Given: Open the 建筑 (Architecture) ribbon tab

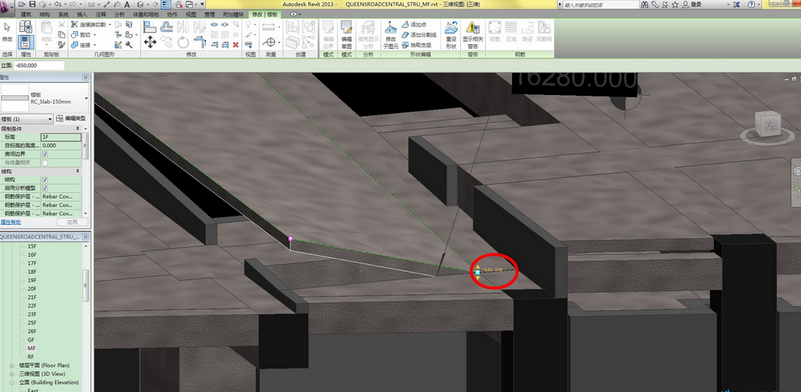Looking at the screenshot, I should 26,14.
